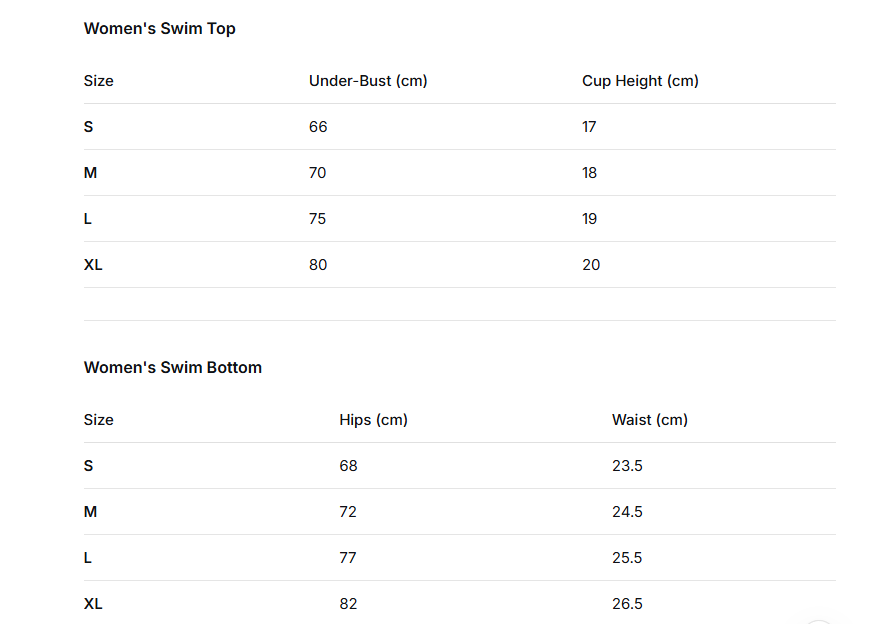Select the S row label in Swim Top table
Viewport: 891px width, 624px height.
tap(89, 127)
